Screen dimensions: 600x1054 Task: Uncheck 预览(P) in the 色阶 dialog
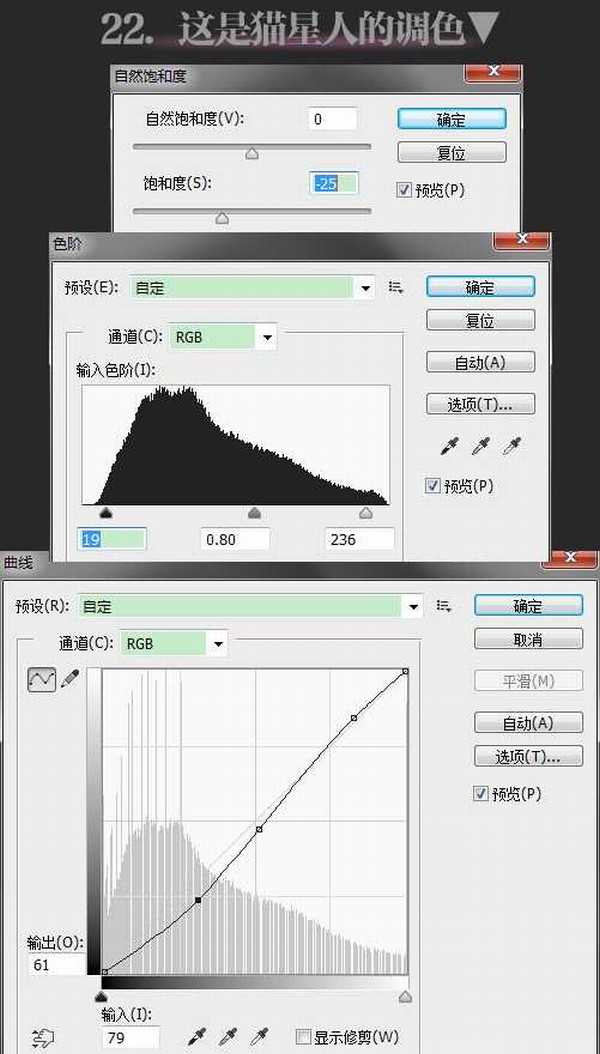(433, 486)
